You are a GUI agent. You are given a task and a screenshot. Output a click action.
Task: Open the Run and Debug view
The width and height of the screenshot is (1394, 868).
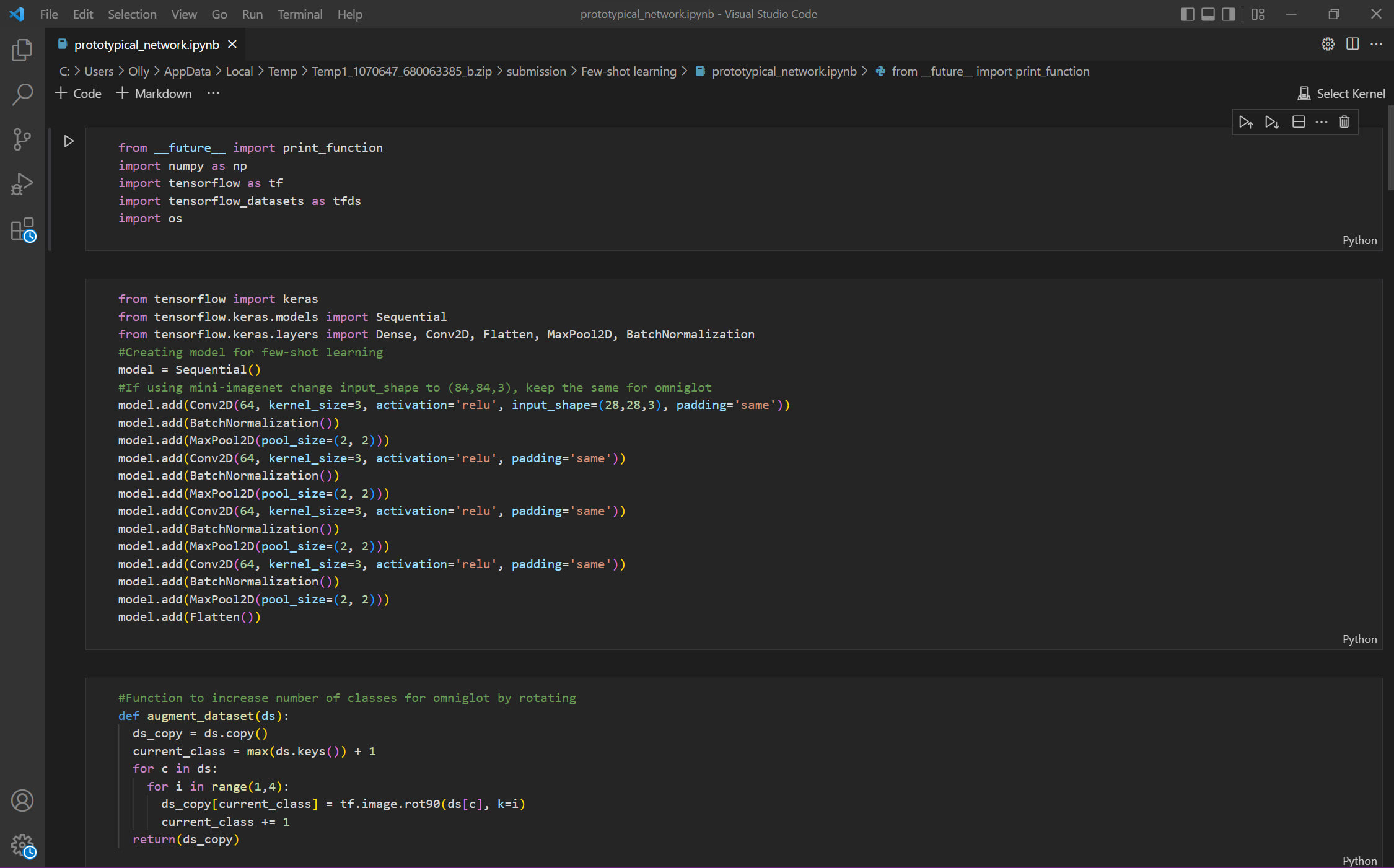click(22, 184)
